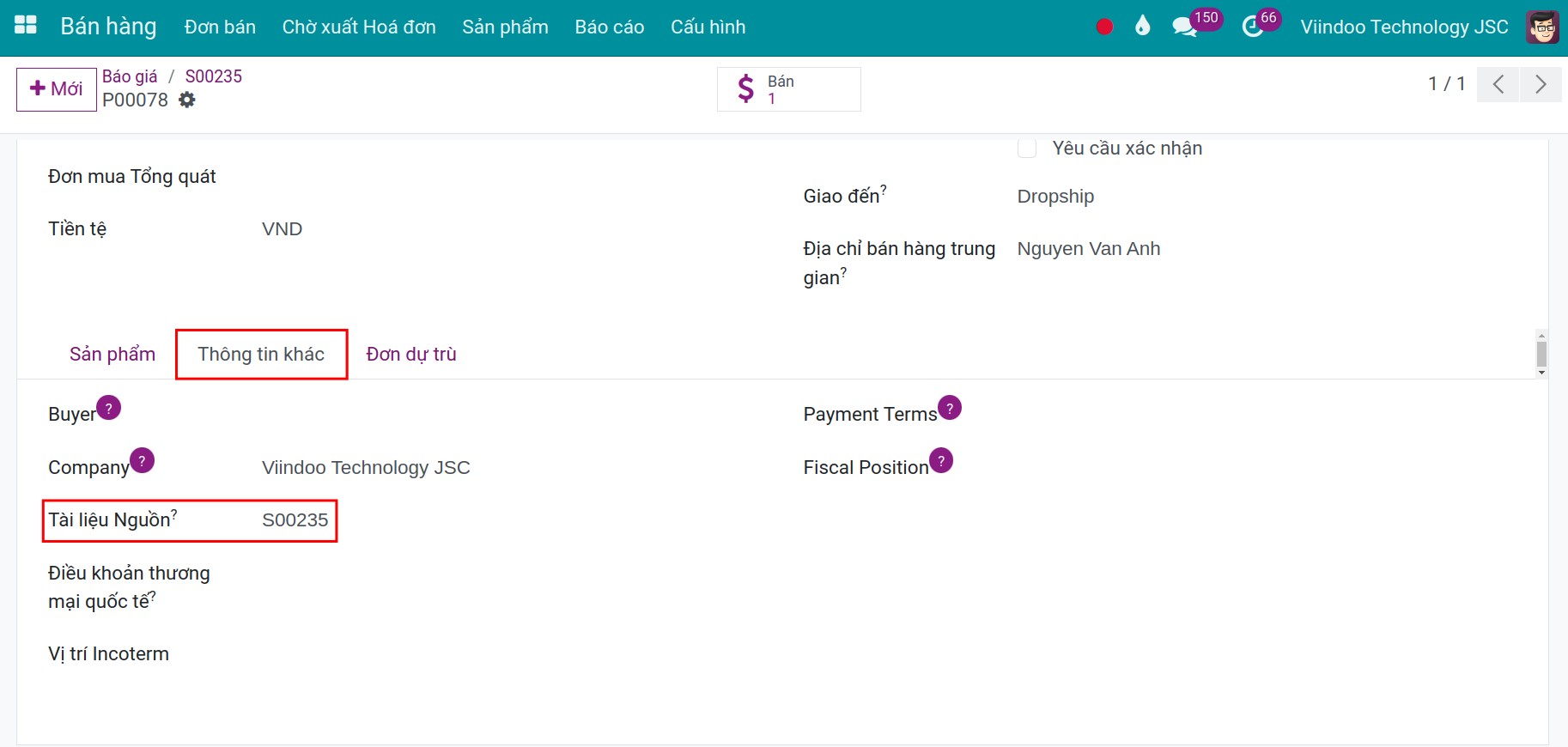Show help tooltip for Payment Terms
This screenshot has width=1568, height=747.
coord(950,408)
